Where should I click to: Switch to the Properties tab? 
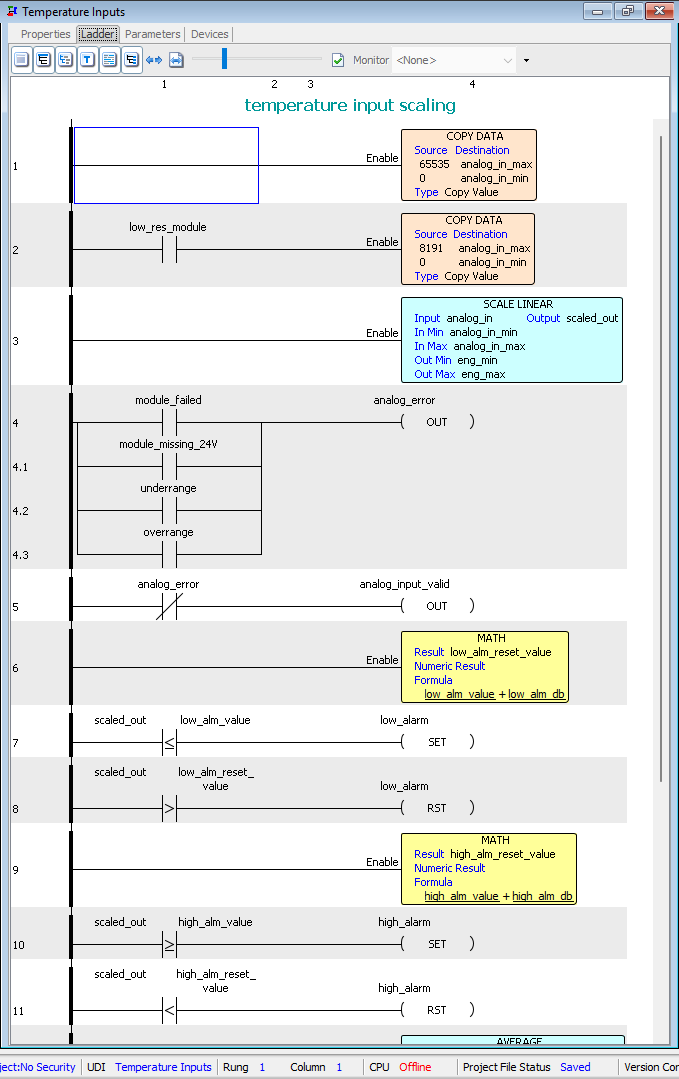(46, 34)
